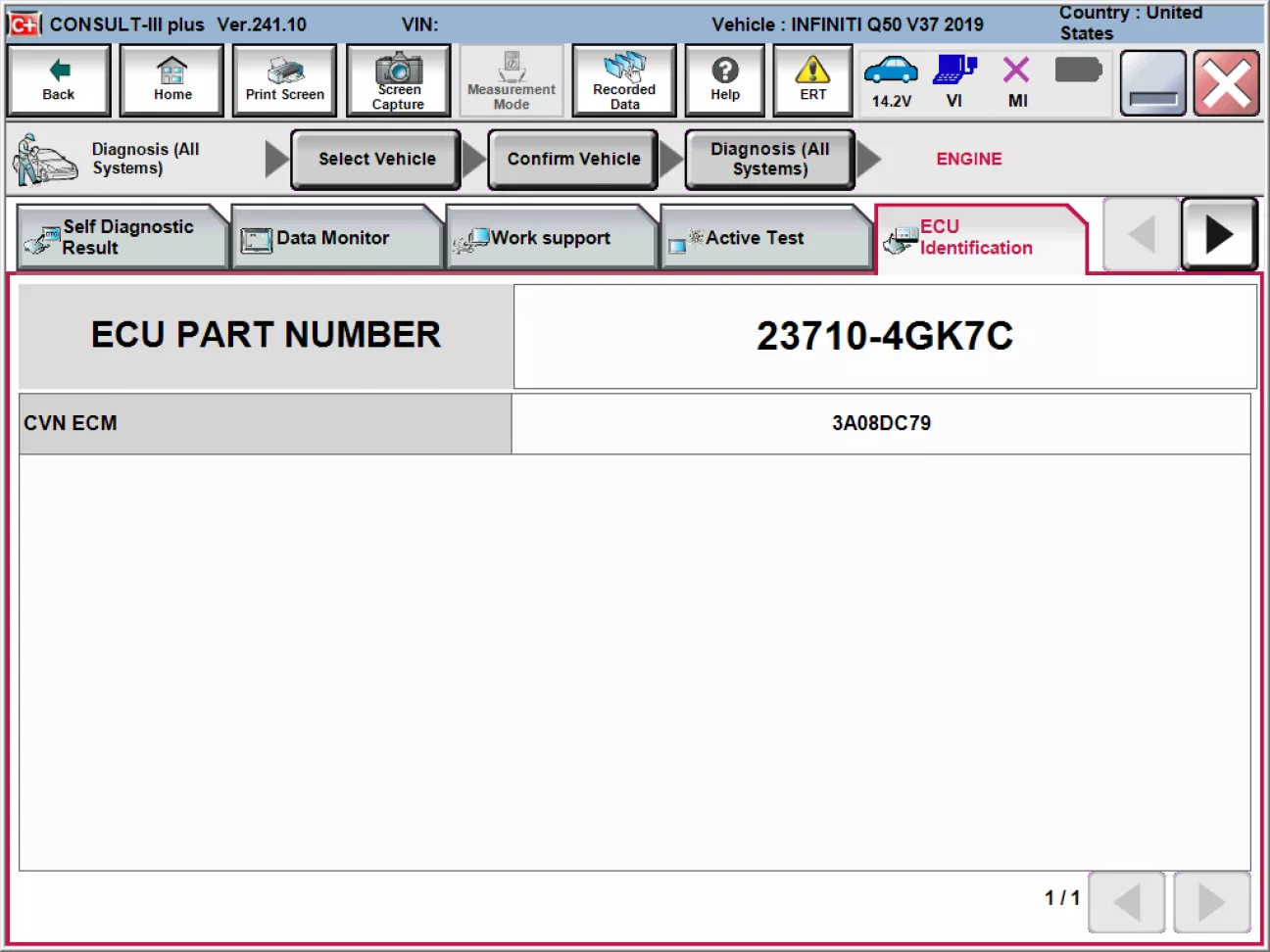Go to previous page arrow at bottom
Image resolution: width=1270 pixels, height=952 pixels.
coord(1127,902)
